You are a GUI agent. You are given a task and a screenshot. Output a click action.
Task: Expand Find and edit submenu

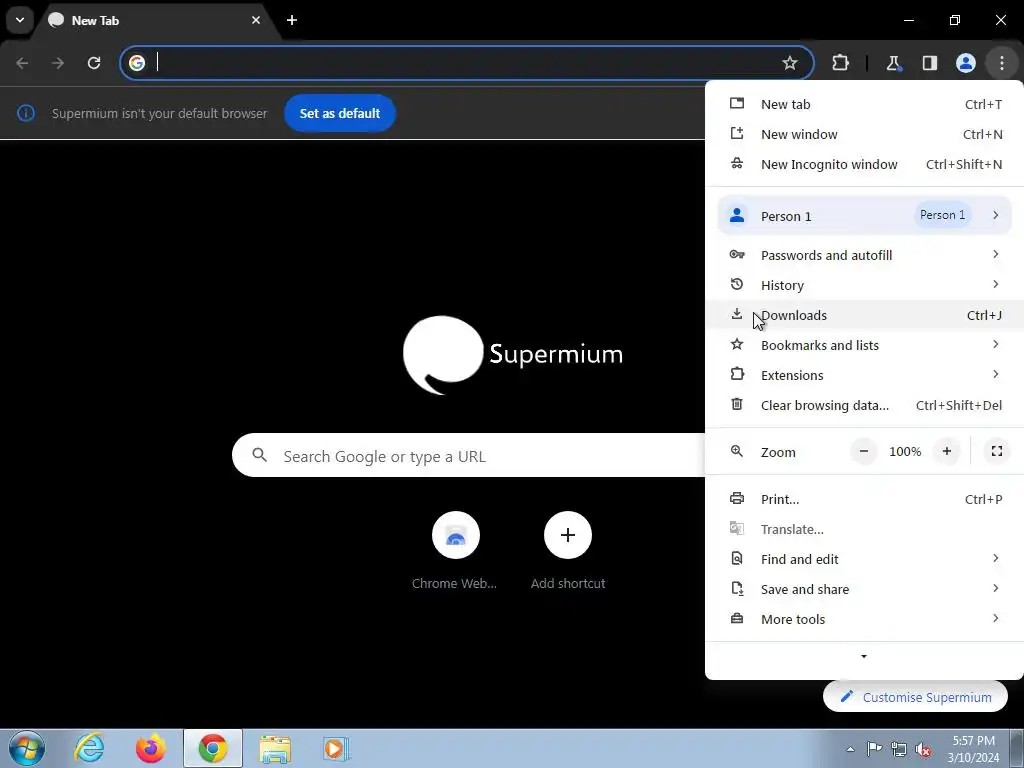pos(865,560)
